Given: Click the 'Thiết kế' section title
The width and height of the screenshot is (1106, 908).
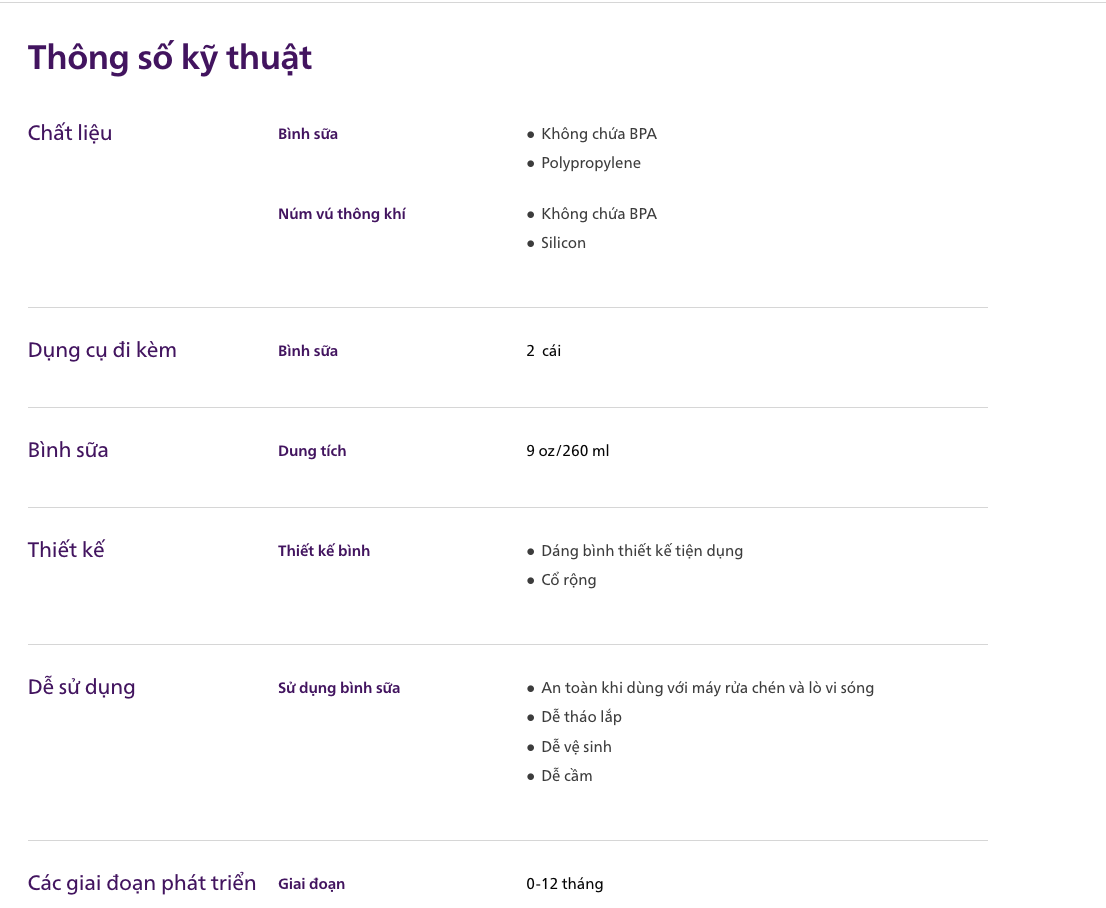Looking at the screenshot, I should point(66,550).
